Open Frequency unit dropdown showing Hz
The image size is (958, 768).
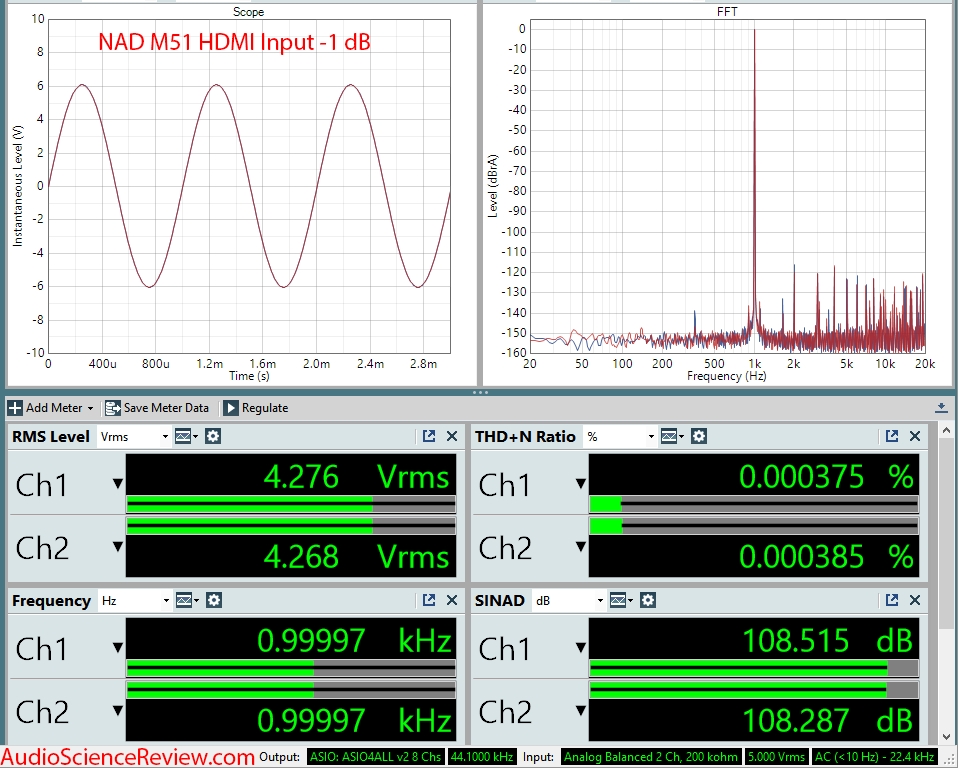click(134, 601)
